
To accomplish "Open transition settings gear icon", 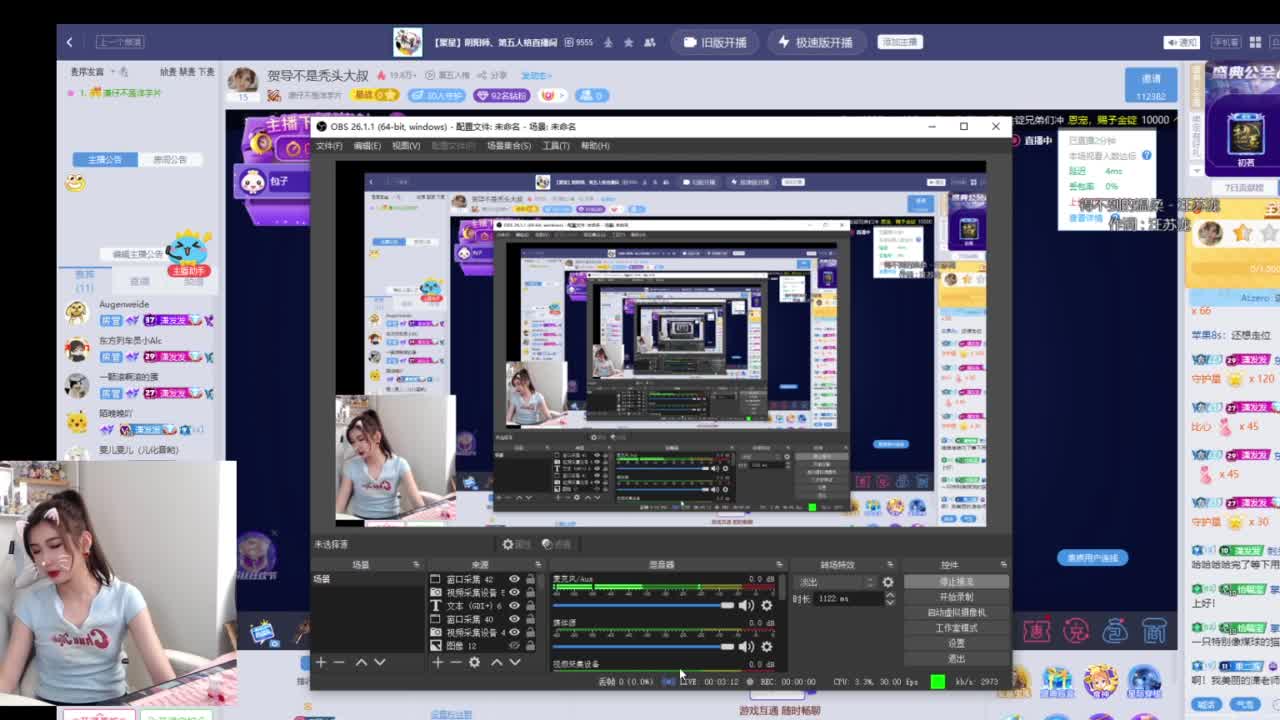I will (888, 582).
